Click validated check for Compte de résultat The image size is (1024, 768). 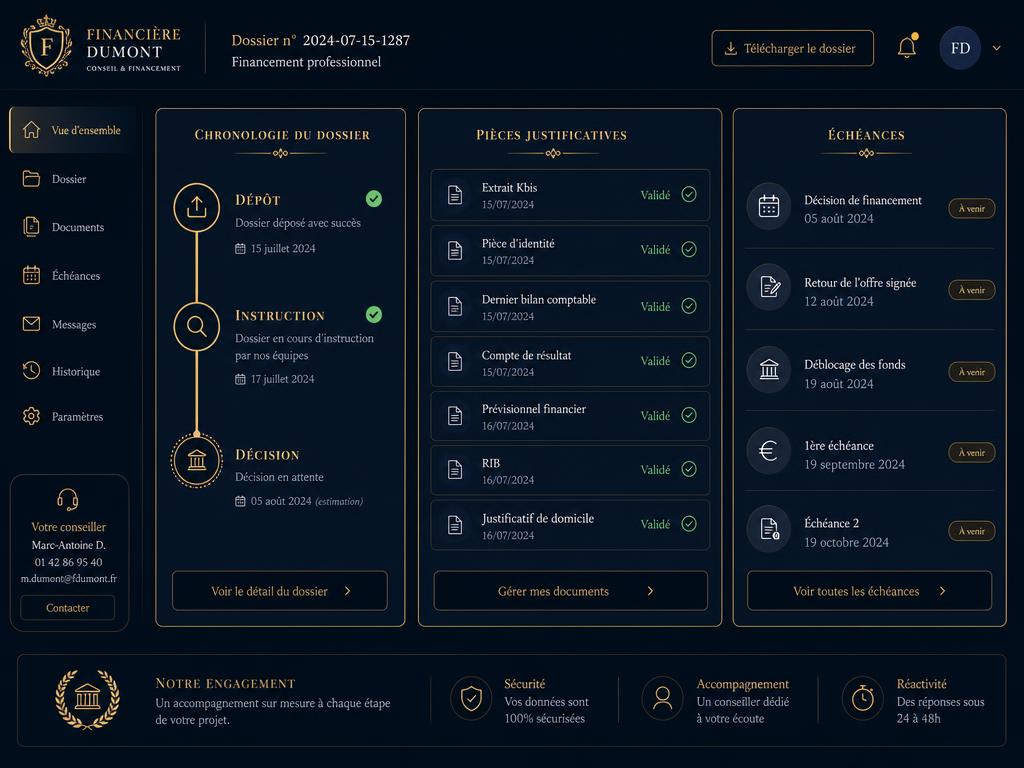point(689,360)
